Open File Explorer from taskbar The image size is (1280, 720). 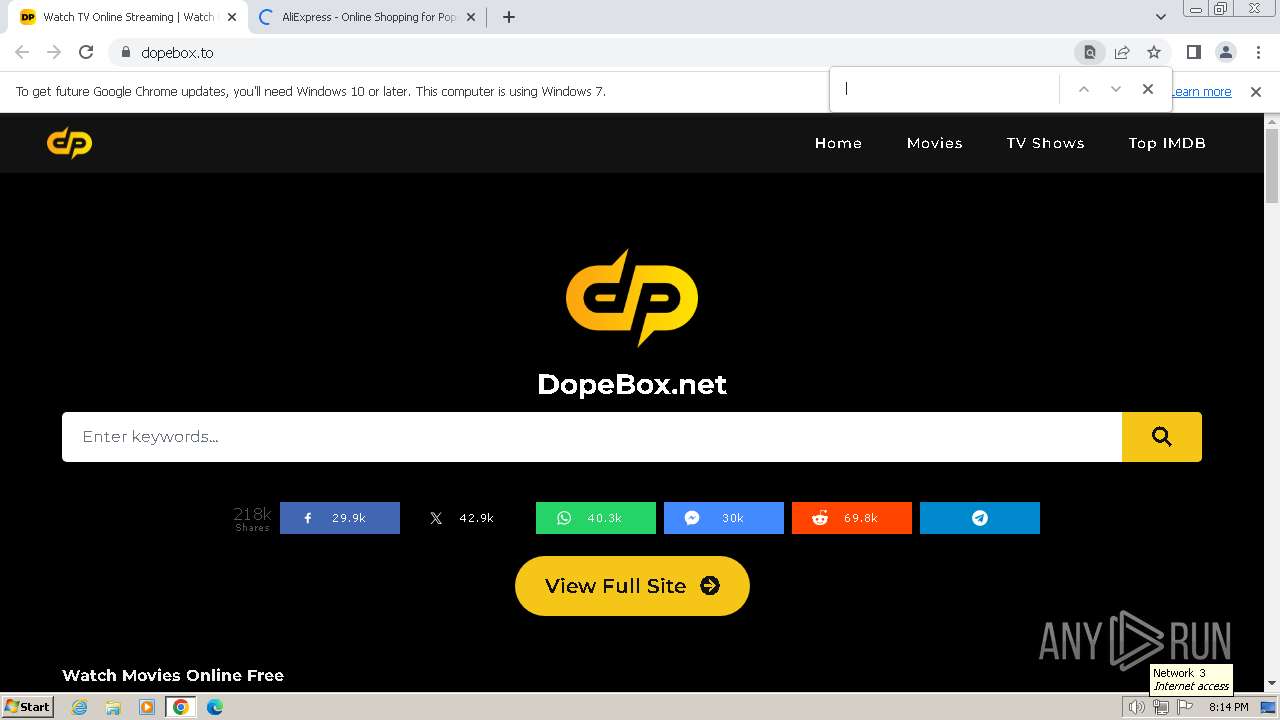pos(113,707)
